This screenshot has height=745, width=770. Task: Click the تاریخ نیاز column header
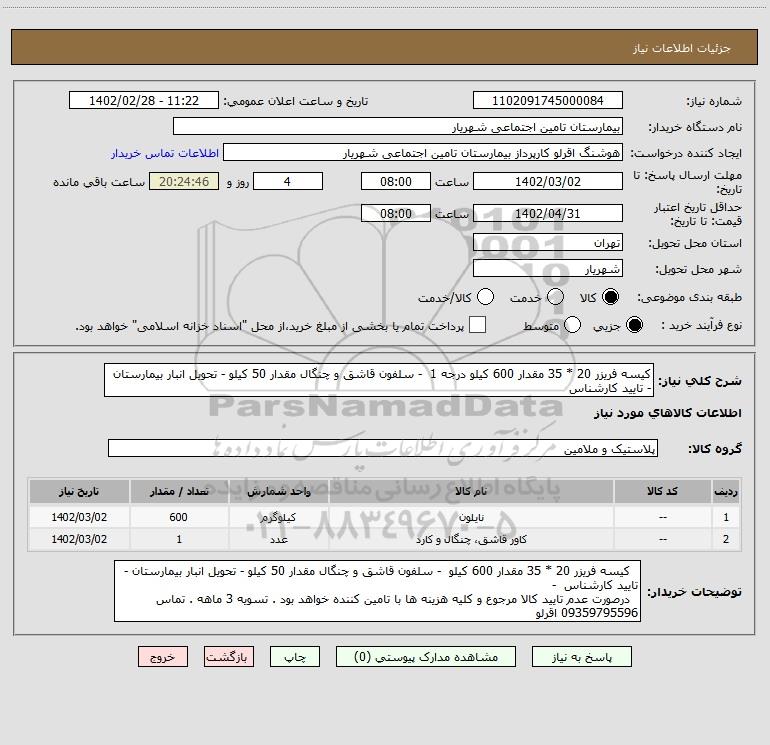(x=79, y=491)
